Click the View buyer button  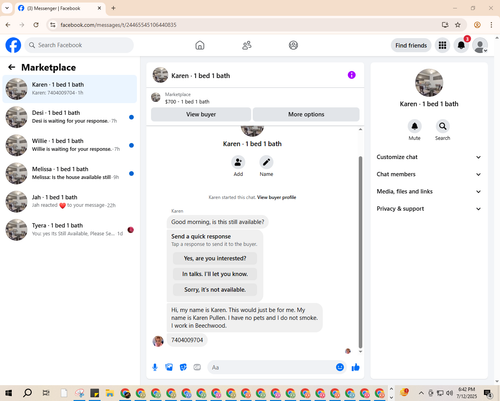(201, 114)
